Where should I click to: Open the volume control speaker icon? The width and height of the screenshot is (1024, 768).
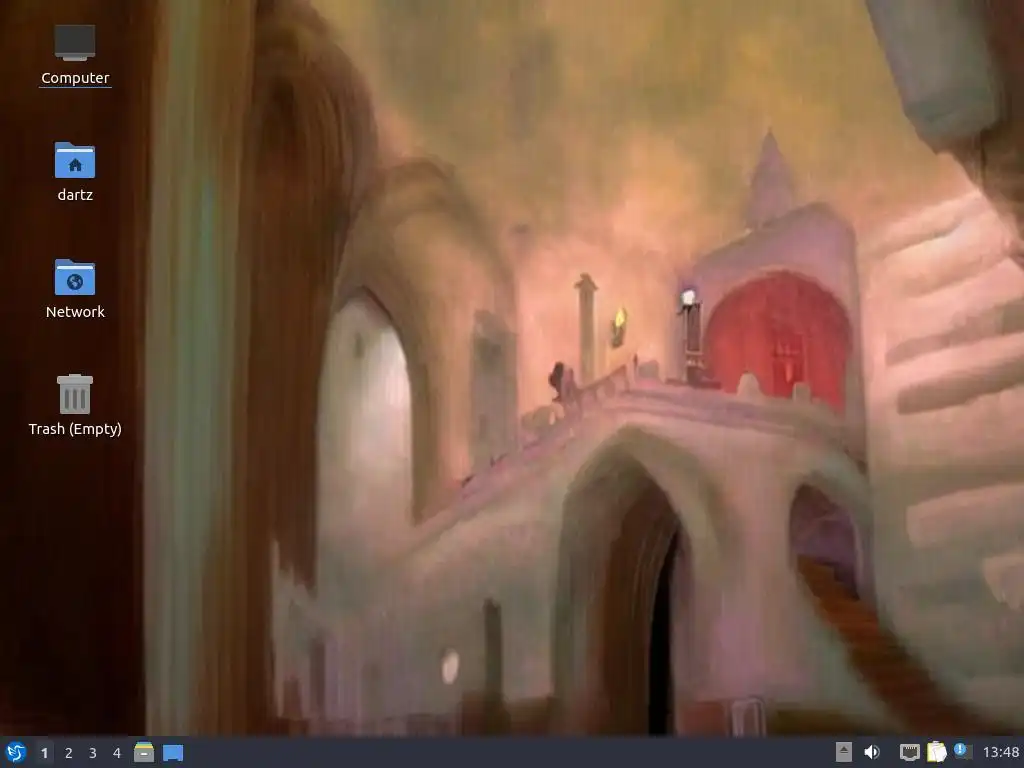872,752
